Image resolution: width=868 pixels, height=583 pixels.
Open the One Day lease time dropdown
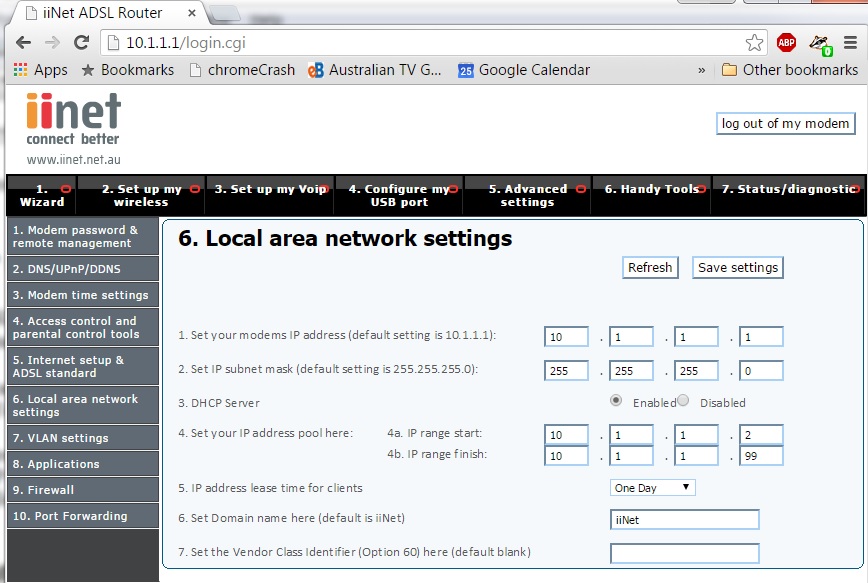point(652,488)
